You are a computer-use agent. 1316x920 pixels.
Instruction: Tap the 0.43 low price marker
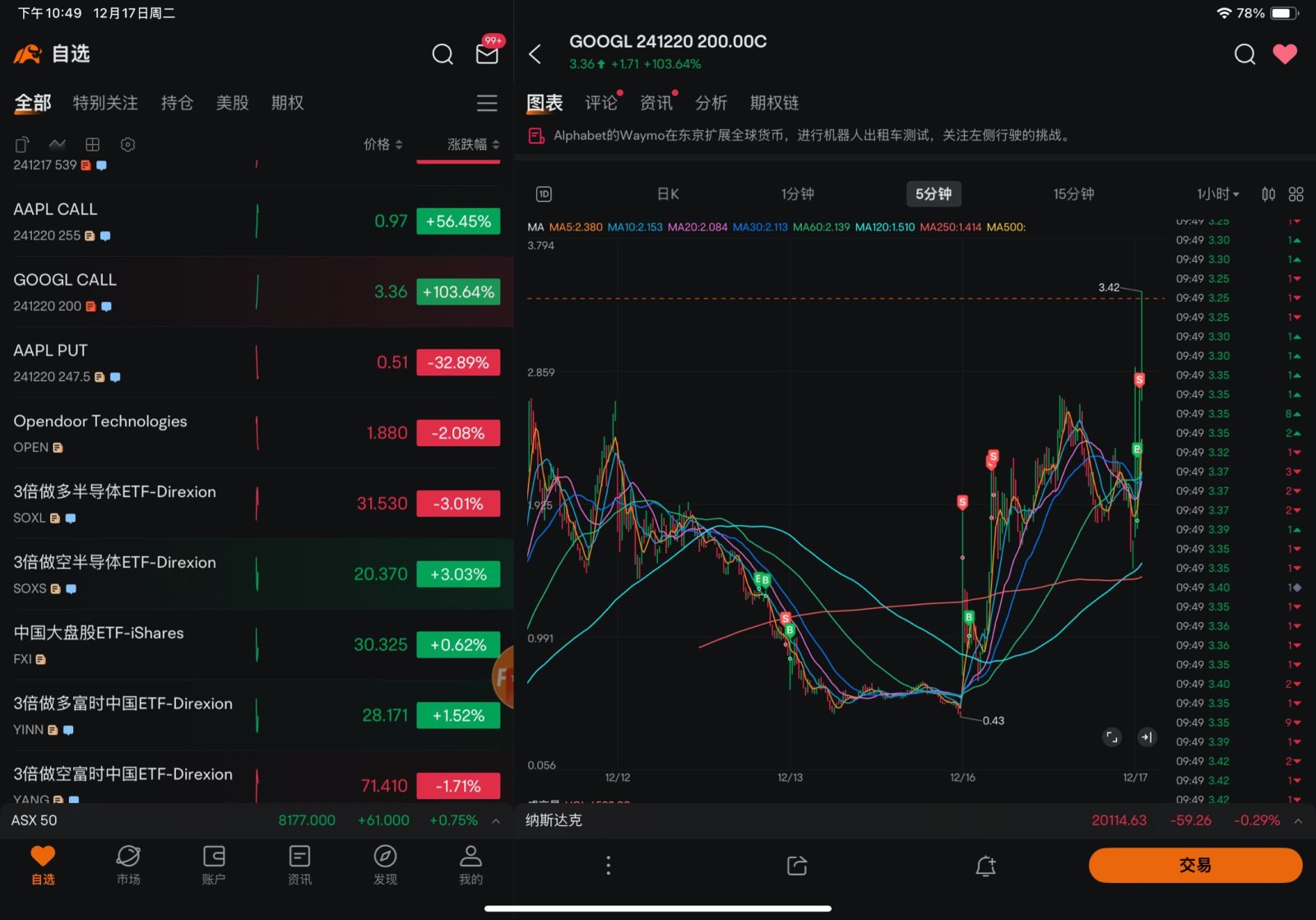pos(993,721)
